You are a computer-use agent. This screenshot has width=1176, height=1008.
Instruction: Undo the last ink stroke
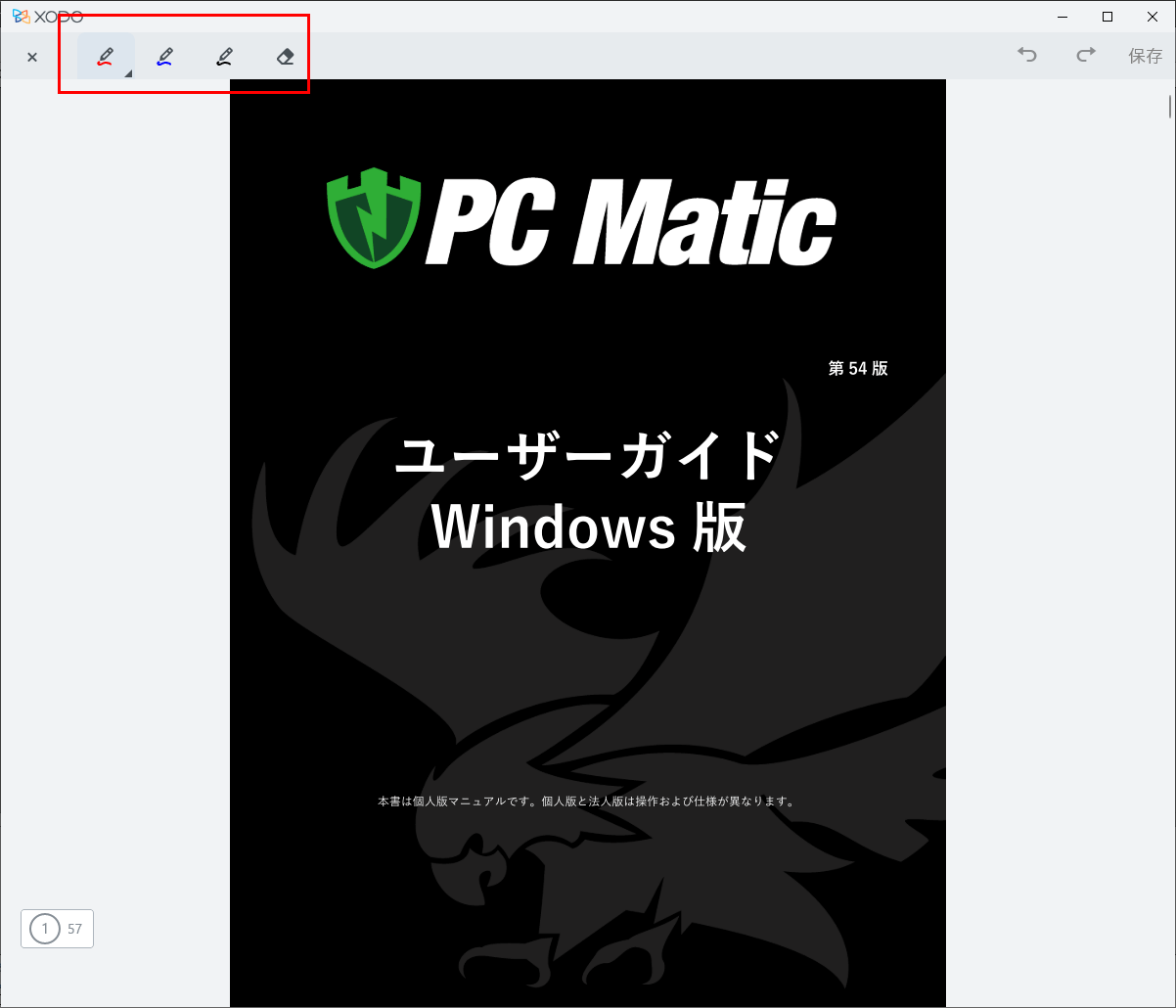(x=1026, y=56)
